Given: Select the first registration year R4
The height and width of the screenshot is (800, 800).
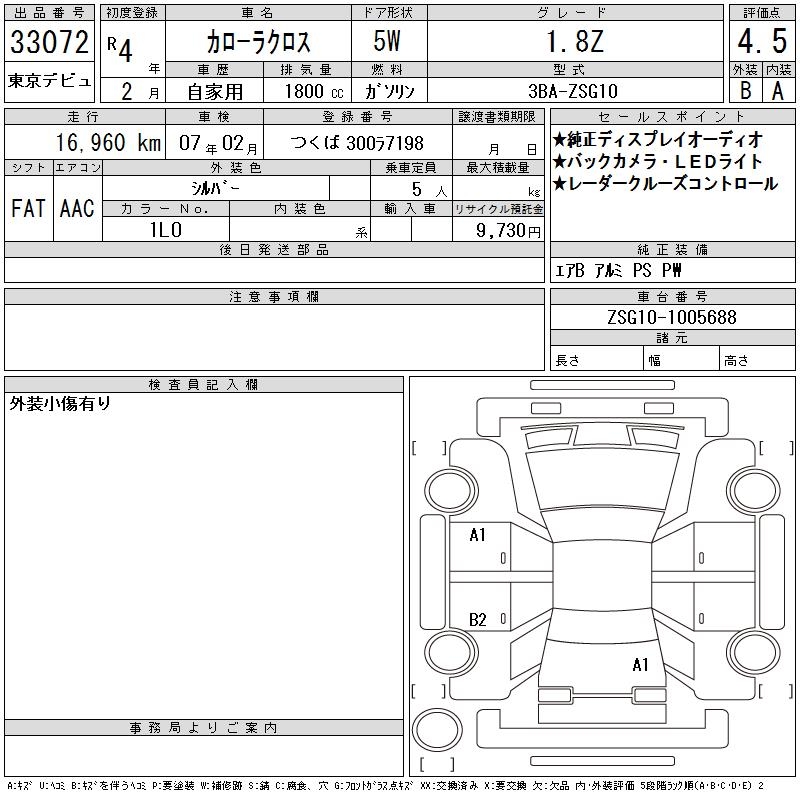Looking at the screenshot, I should click(120, 49).
